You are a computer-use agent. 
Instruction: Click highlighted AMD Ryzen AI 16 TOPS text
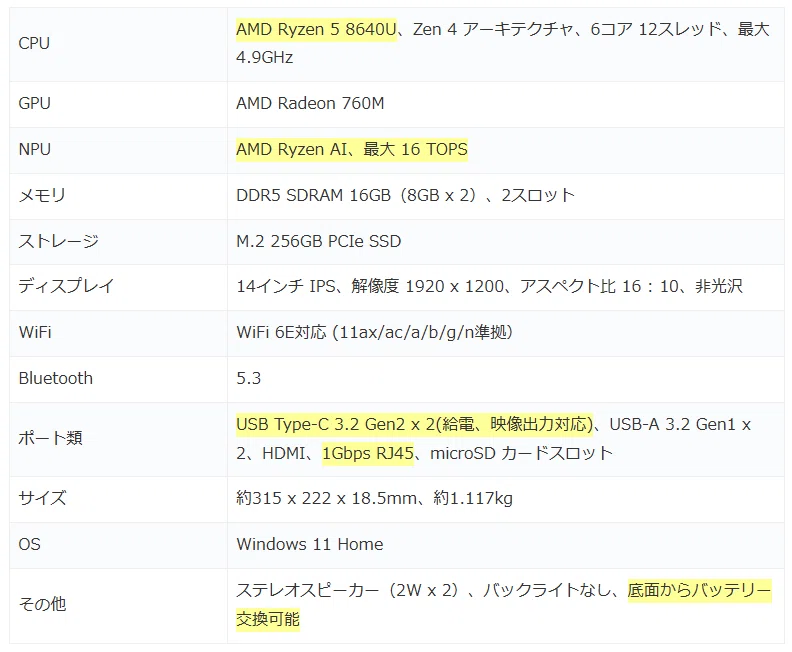tap(352, 149)
